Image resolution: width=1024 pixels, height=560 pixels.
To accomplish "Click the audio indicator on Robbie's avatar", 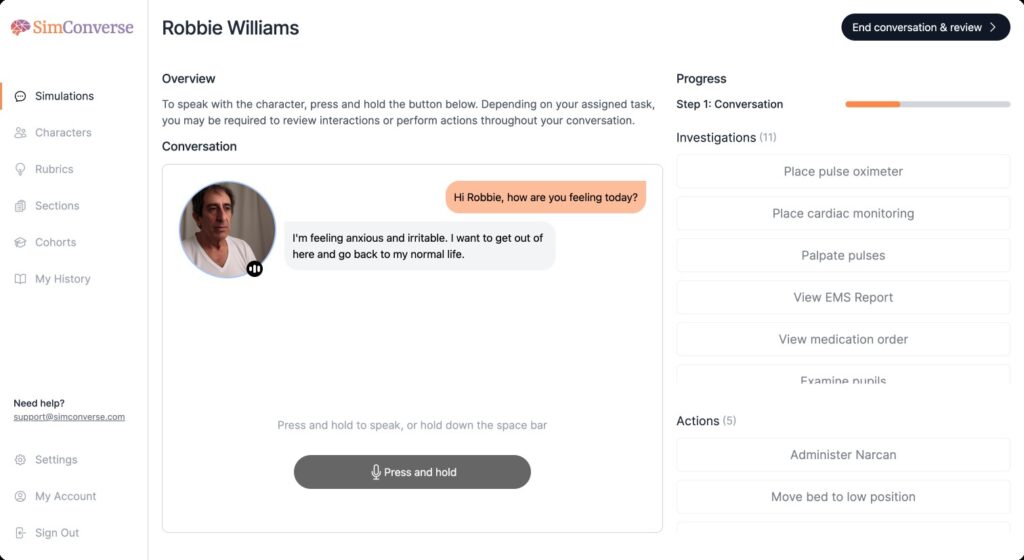I will (x=255, y=268).
